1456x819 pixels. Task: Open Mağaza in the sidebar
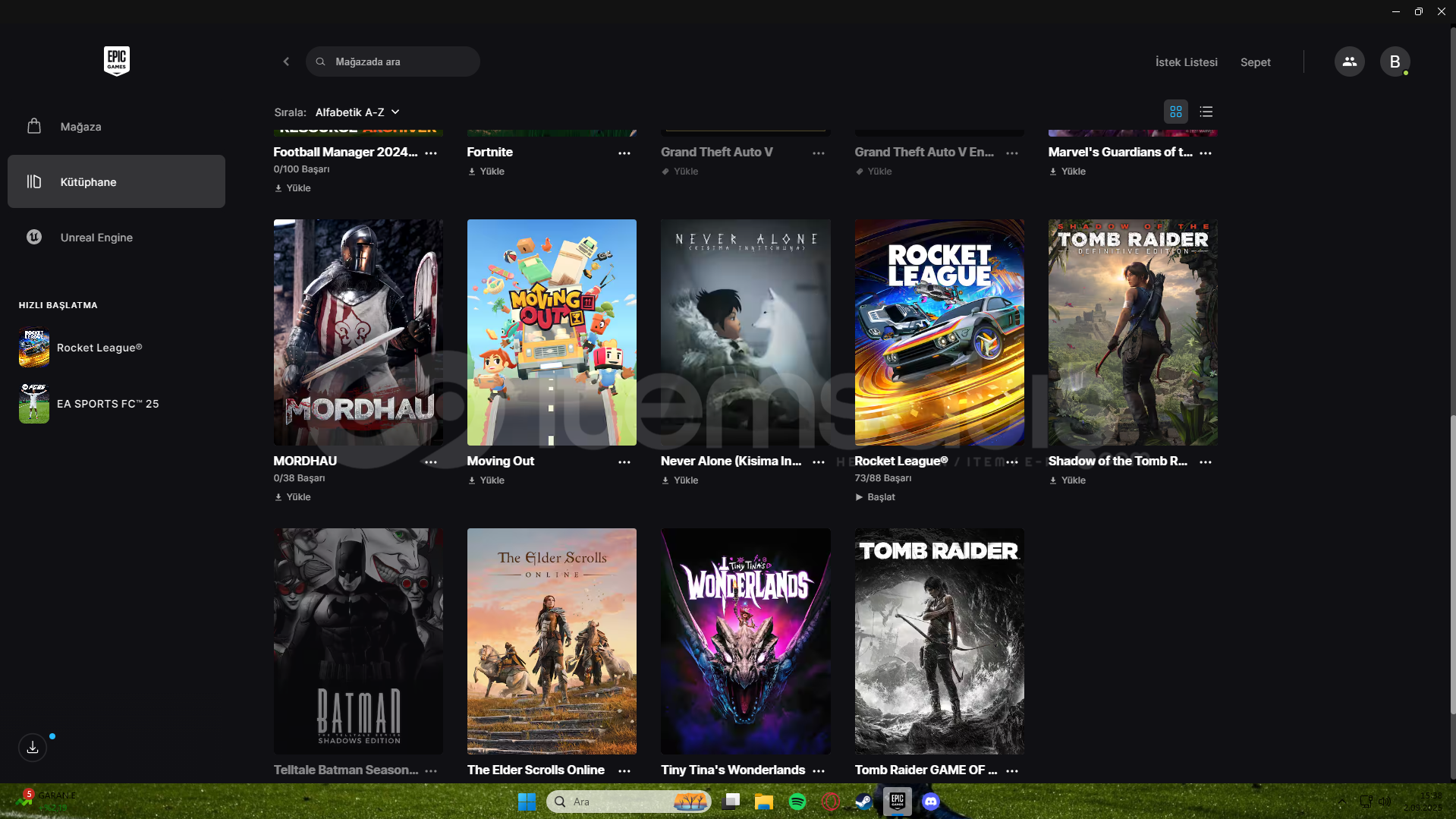pos(116,127)
